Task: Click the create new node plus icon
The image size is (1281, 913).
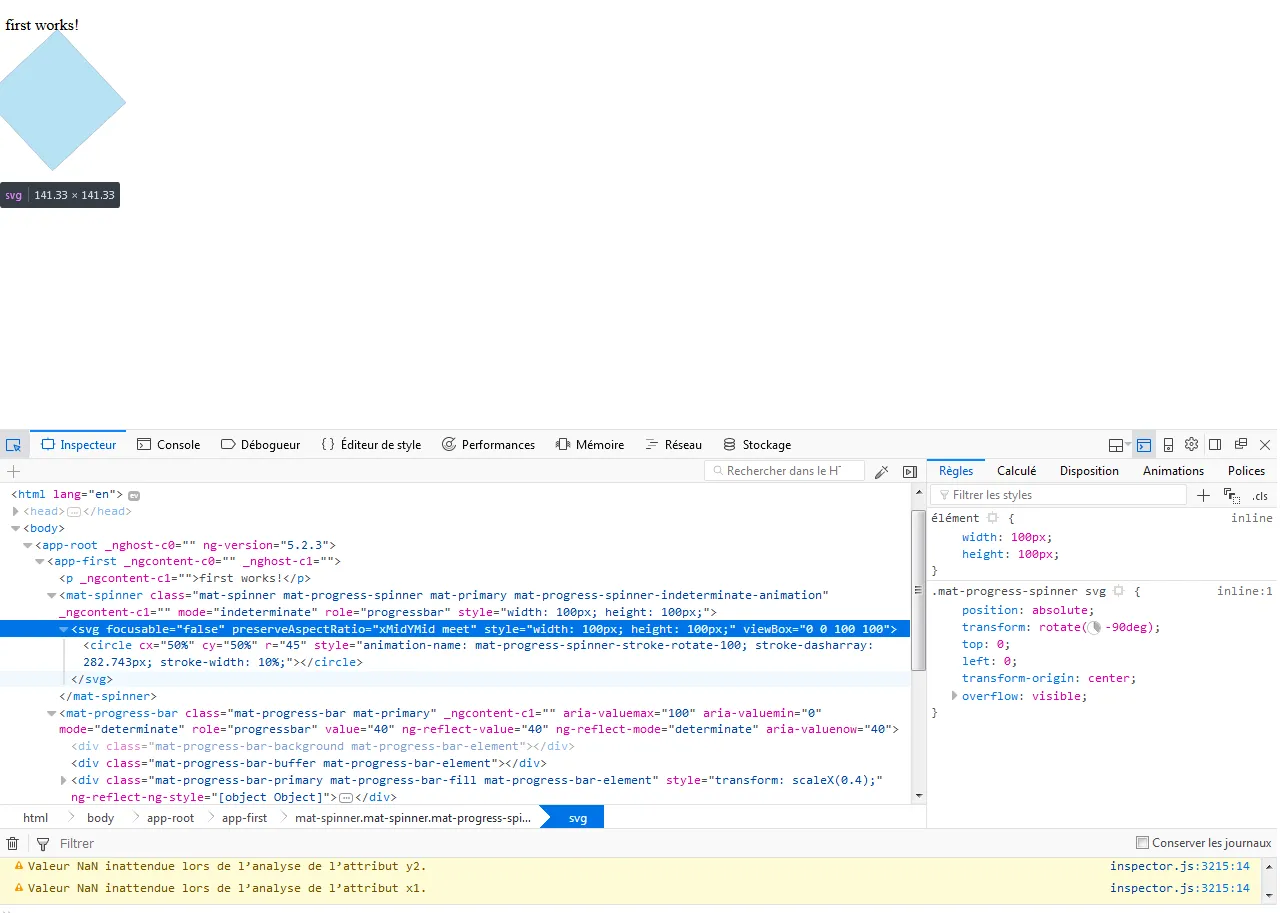Action: (13, 471)
